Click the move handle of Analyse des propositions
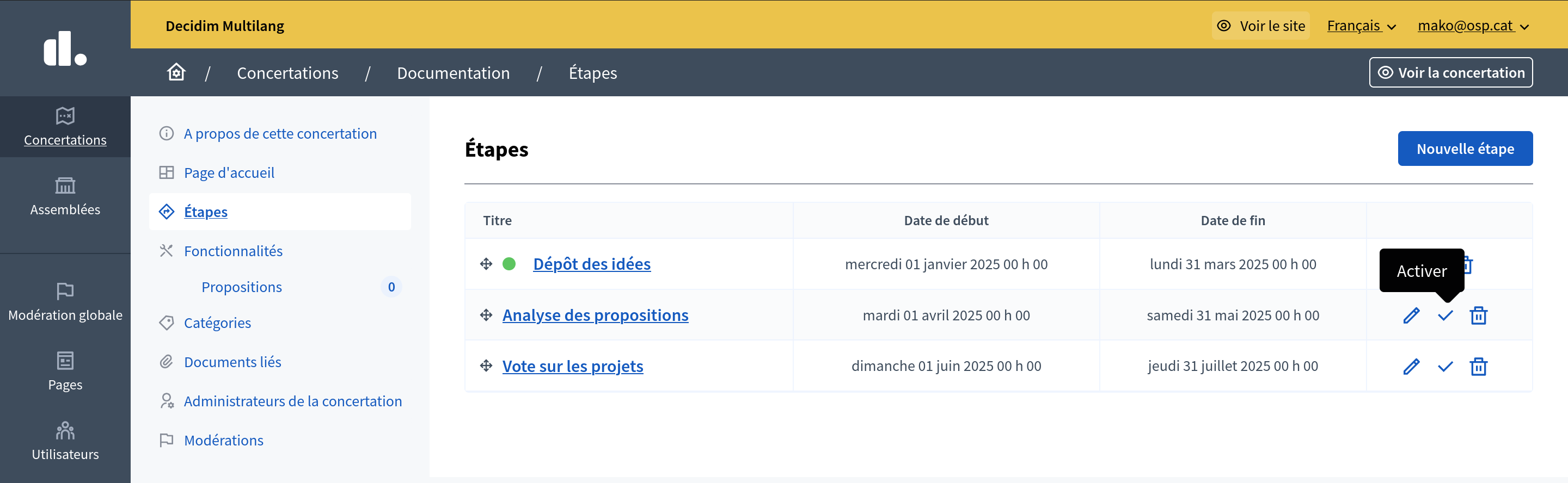This screenshot has height=483, width=1568. pos(486,315)
